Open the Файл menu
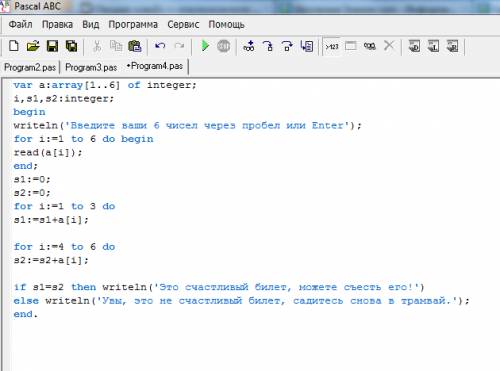This screenshot has width=500, height=371. pos(21,24)
